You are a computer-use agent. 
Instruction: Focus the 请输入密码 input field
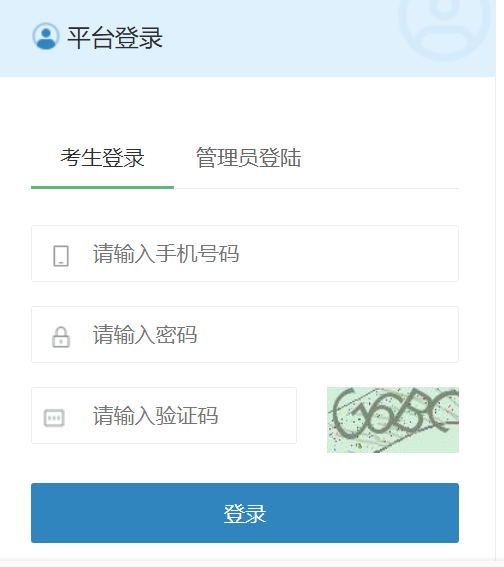(245, 334)
